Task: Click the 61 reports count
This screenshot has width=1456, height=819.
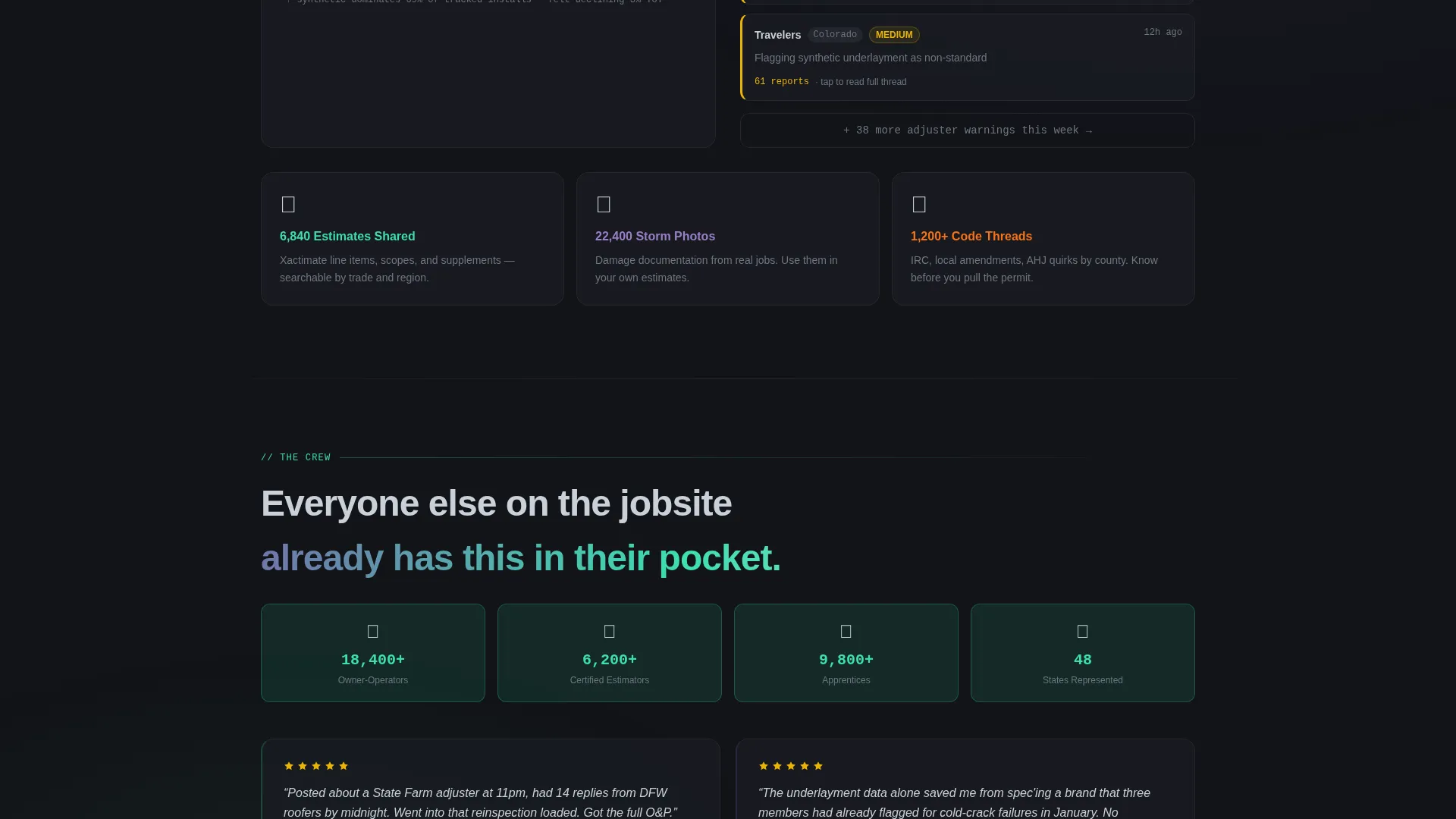Action: [781, 82]
